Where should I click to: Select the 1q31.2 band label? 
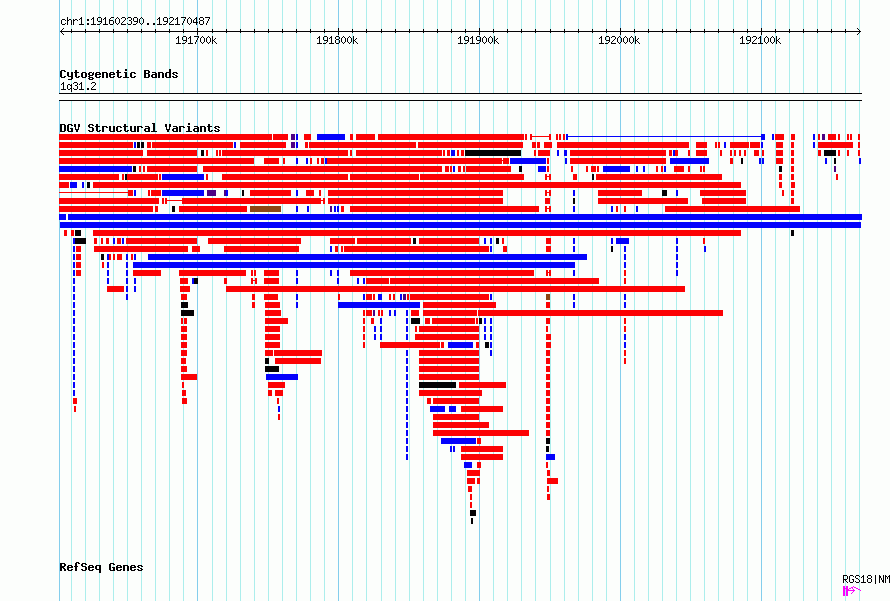click(x=78, y=86)
